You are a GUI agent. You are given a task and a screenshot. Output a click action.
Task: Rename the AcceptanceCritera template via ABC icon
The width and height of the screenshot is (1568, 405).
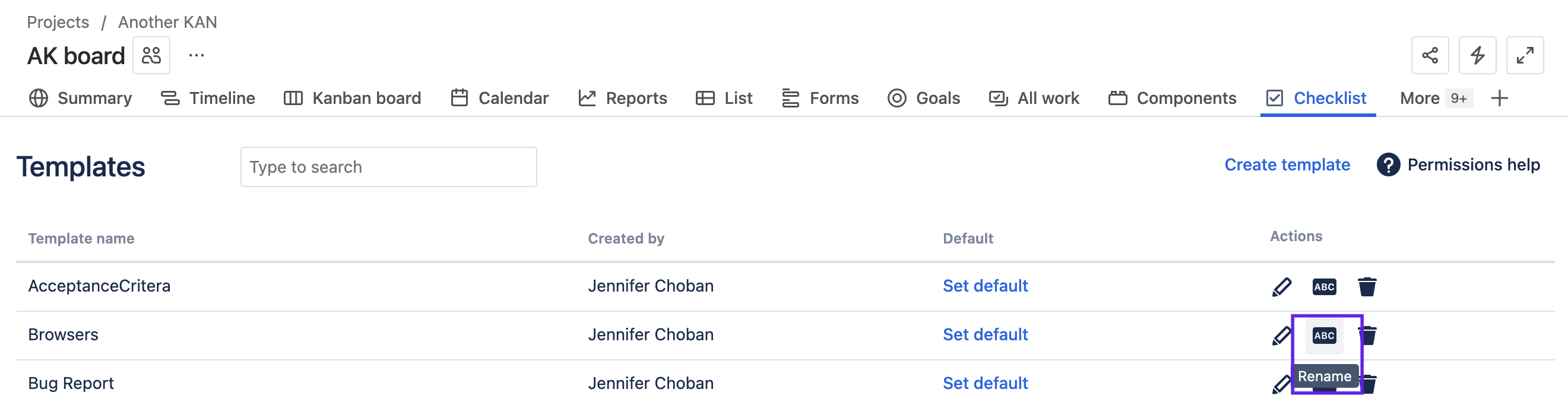point(1324,286)
